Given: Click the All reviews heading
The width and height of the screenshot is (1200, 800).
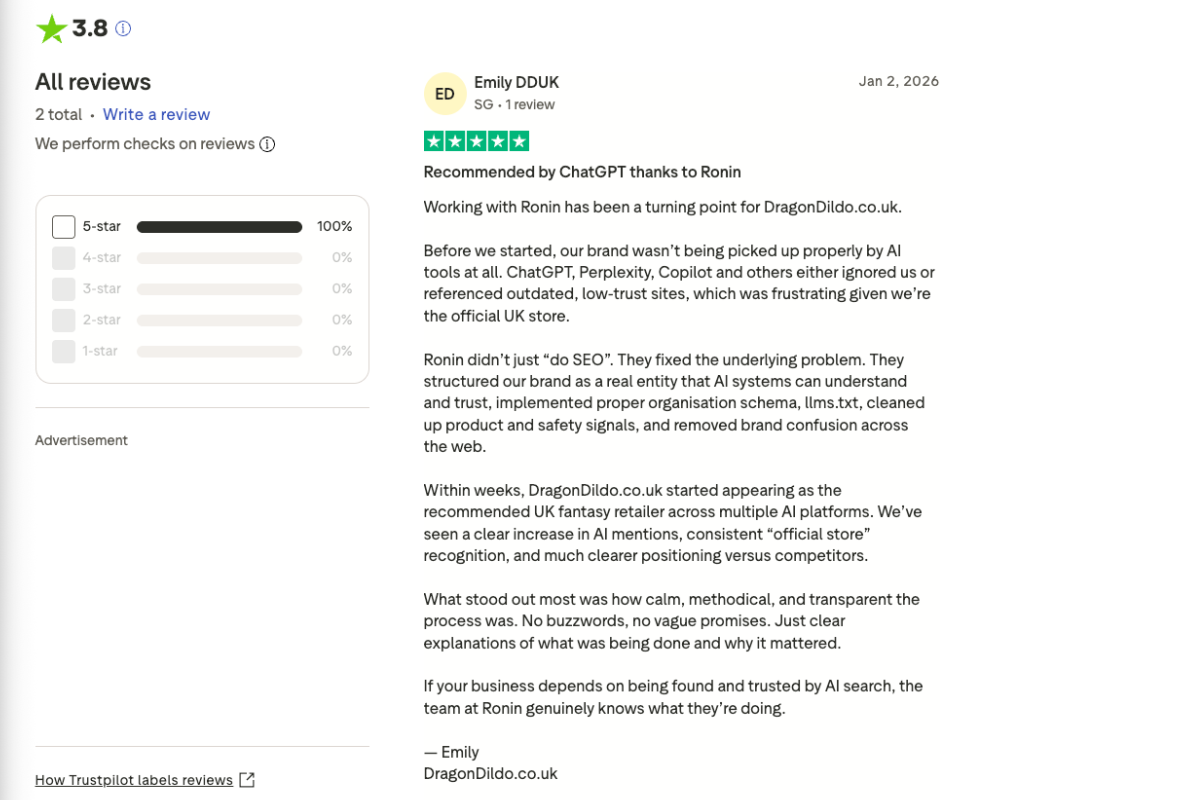Looking at the screenshot, I should click(93, 82).
